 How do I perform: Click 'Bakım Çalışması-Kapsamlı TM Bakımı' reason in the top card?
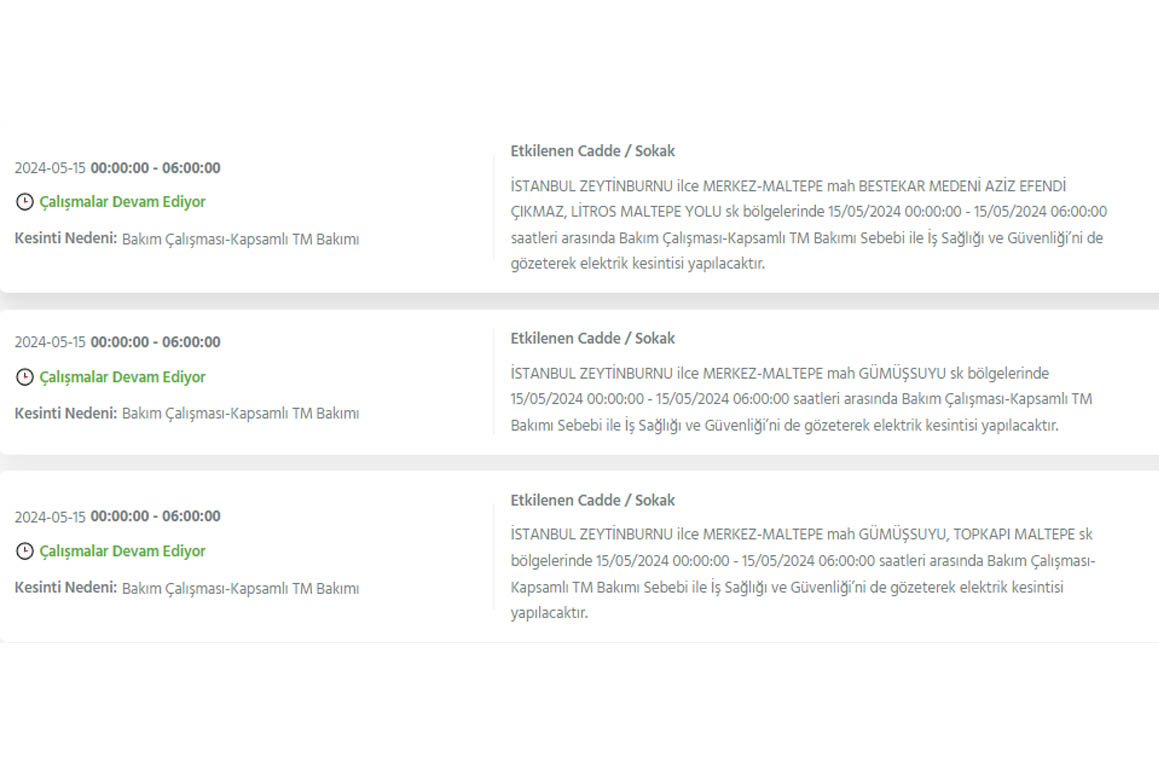(240, 239)
